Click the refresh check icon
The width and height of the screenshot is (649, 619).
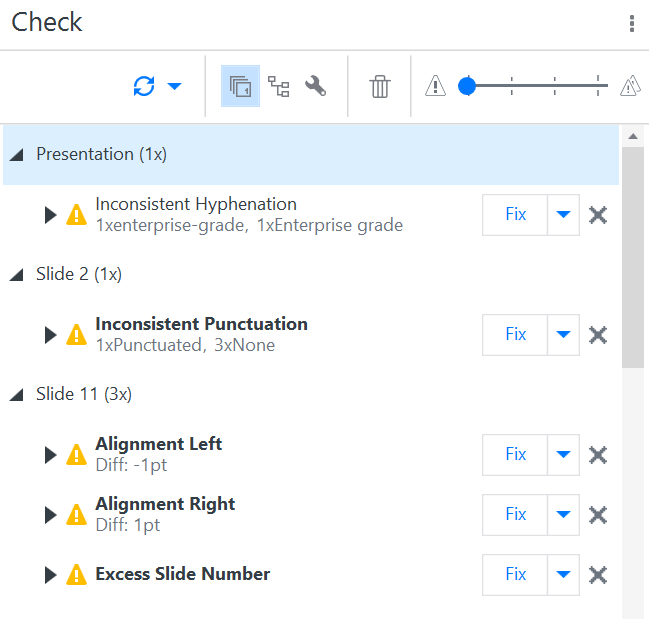144,87
